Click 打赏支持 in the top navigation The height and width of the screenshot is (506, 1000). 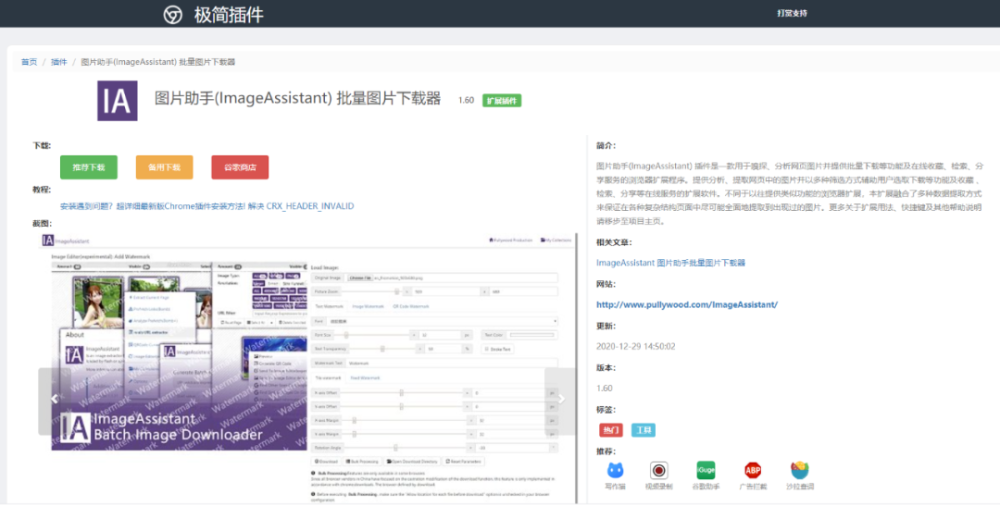click(792, 13)
